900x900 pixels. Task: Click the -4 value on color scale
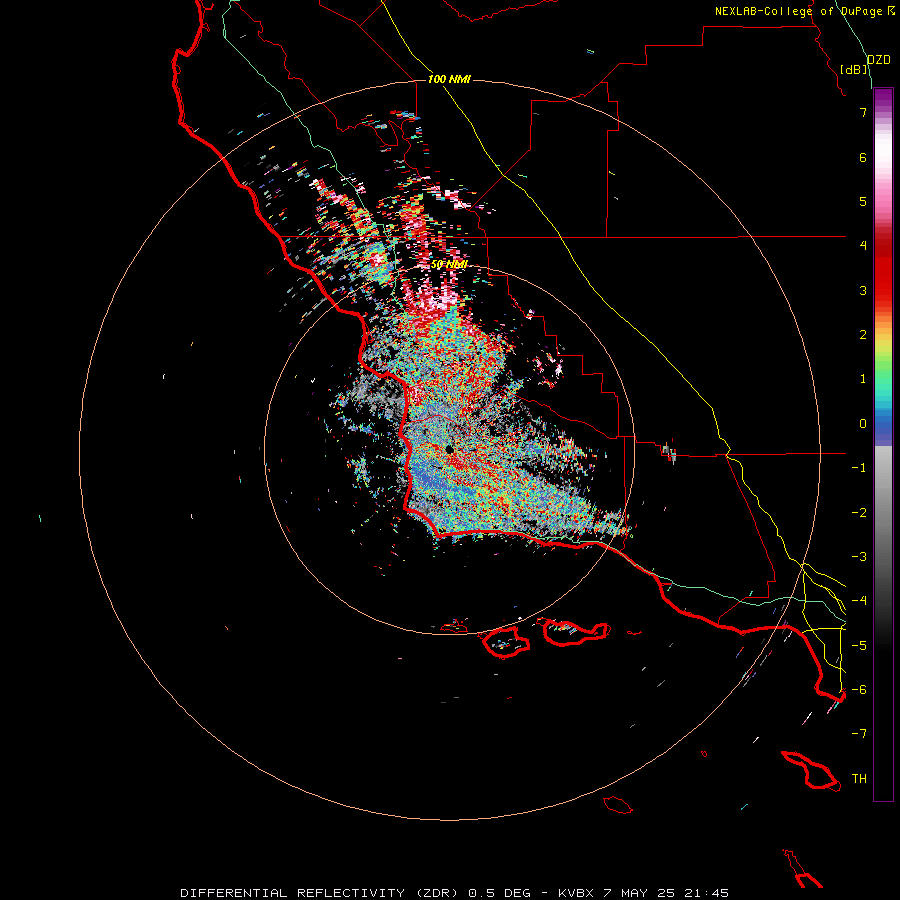859,601
